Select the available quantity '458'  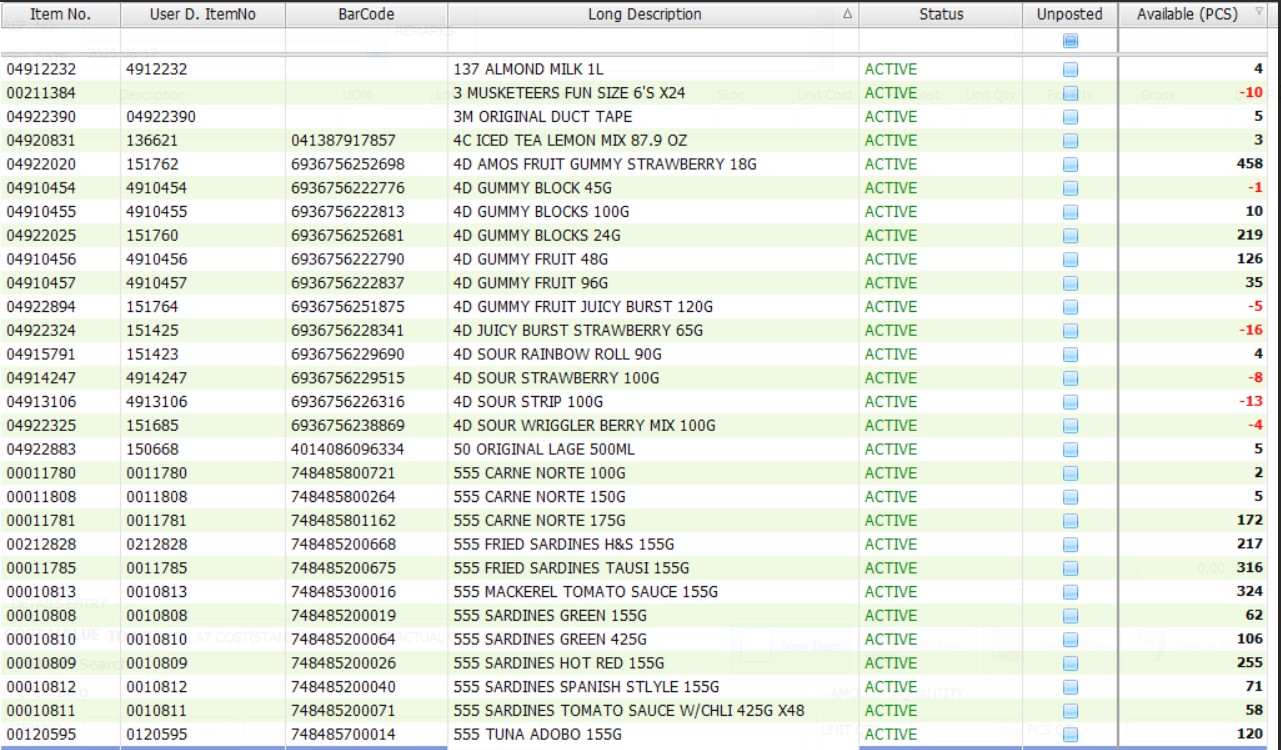coord(1250,164)
